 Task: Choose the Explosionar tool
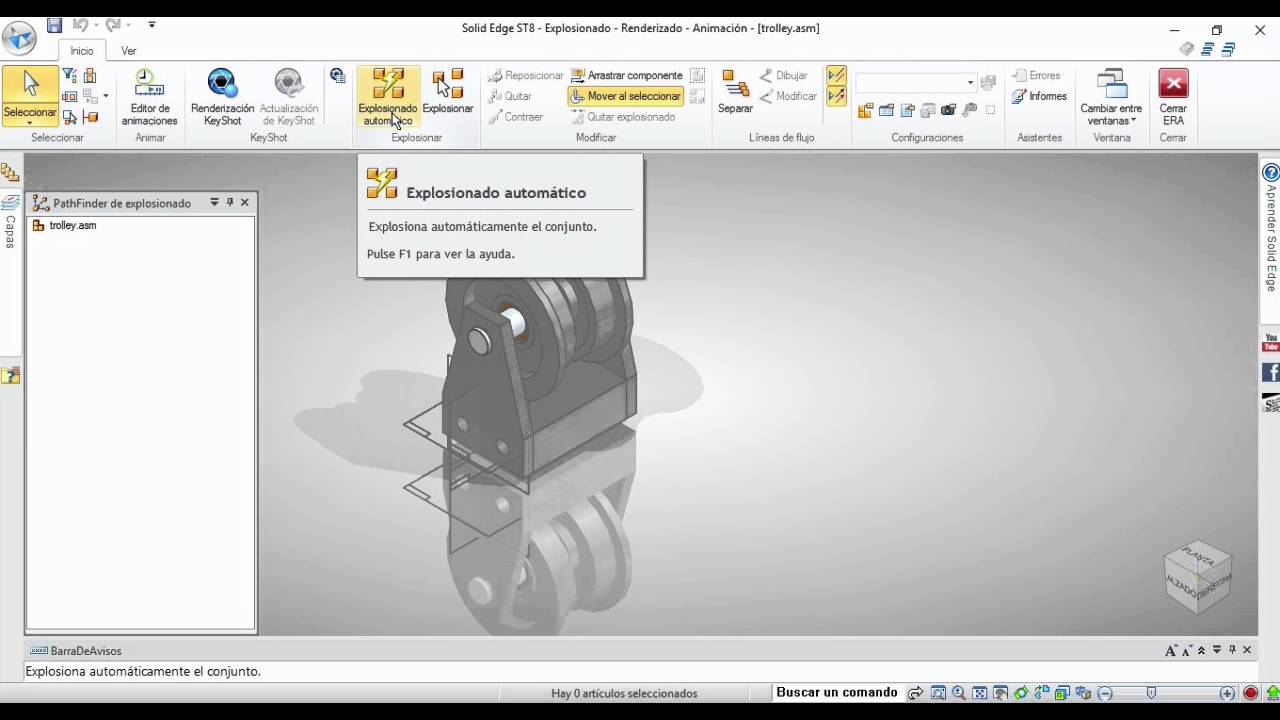coord(448,92)
